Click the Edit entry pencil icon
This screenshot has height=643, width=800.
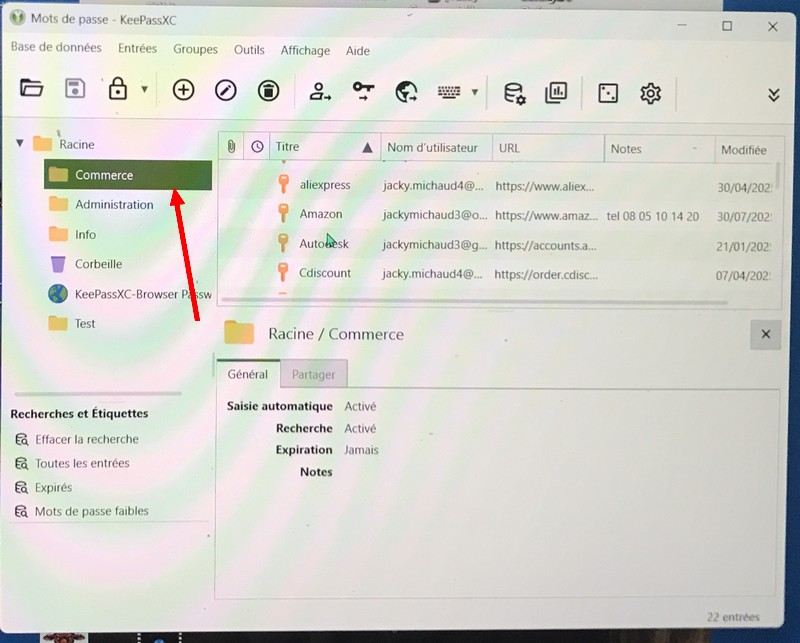click(226, 91)
